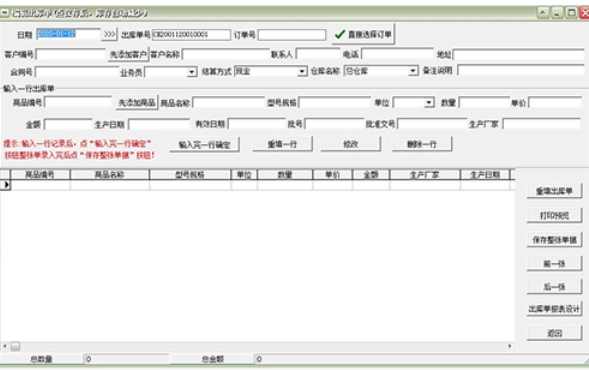Click the 先添加商品 button
Image resolution: width=589 pixels, height=370 pixels.
[137, 103]
